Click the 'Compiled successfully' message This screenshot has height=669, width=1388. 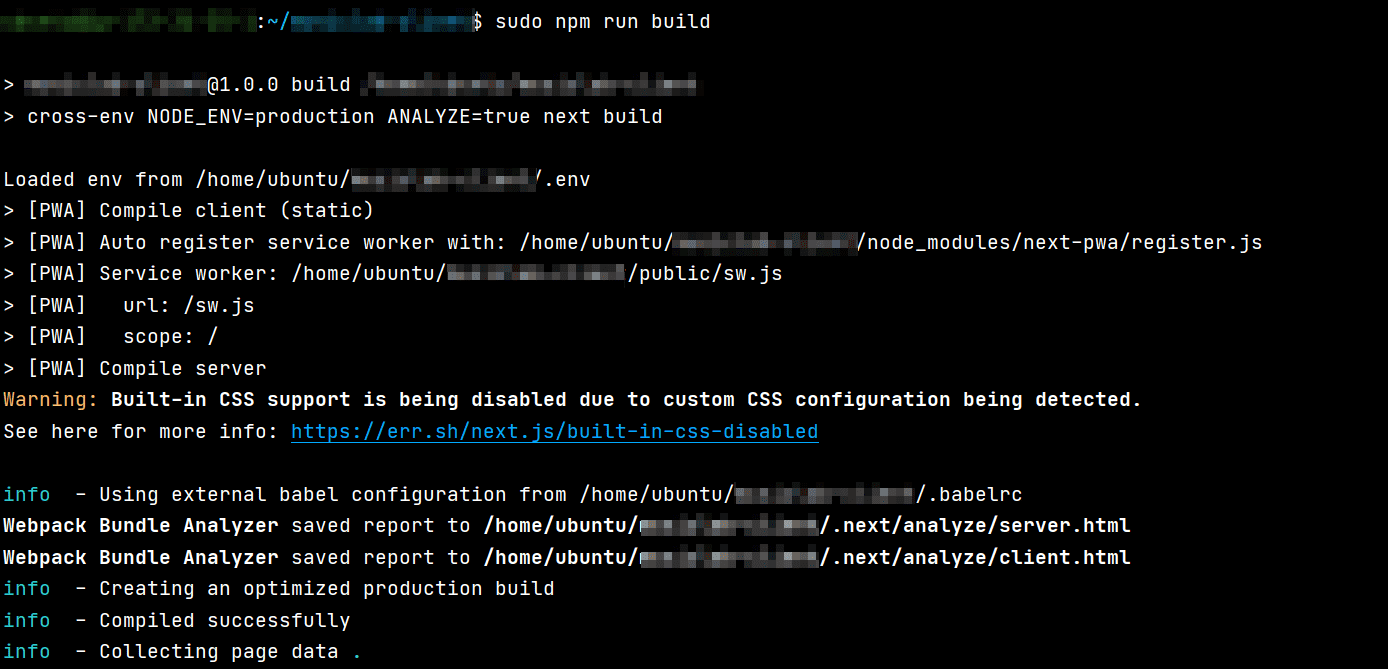tap(224, 621)
